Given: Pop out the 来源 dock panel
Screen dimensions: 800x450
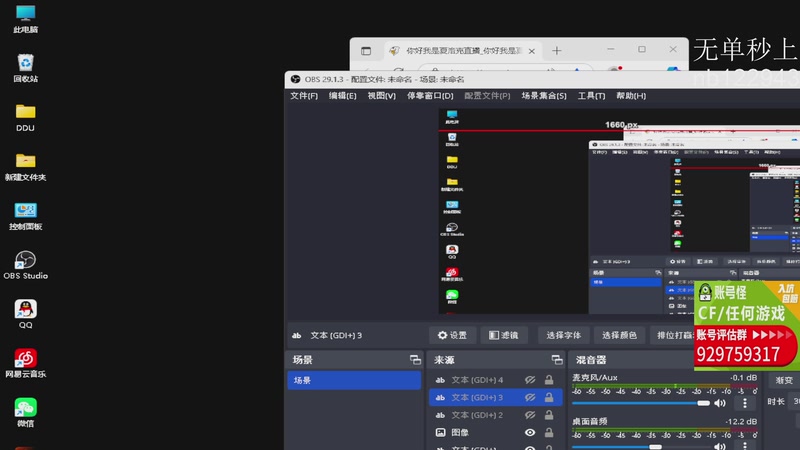Looking at the screenshot, I should (557, 360).
